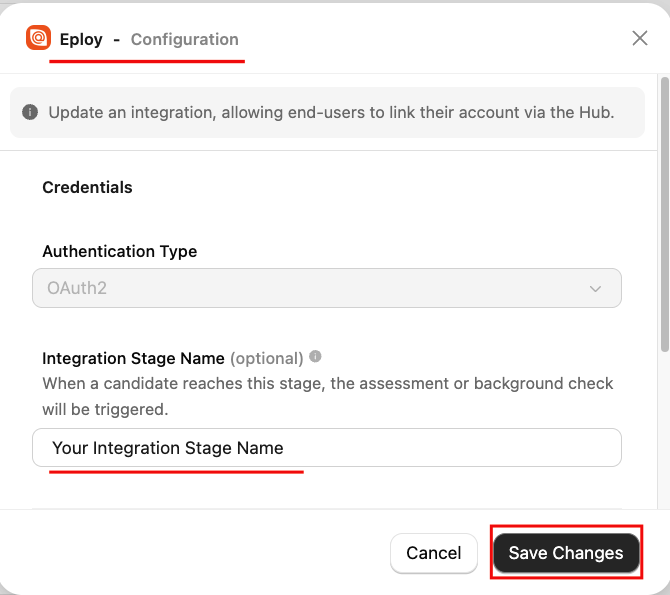Click the Configuration title text

click(185, 40)
